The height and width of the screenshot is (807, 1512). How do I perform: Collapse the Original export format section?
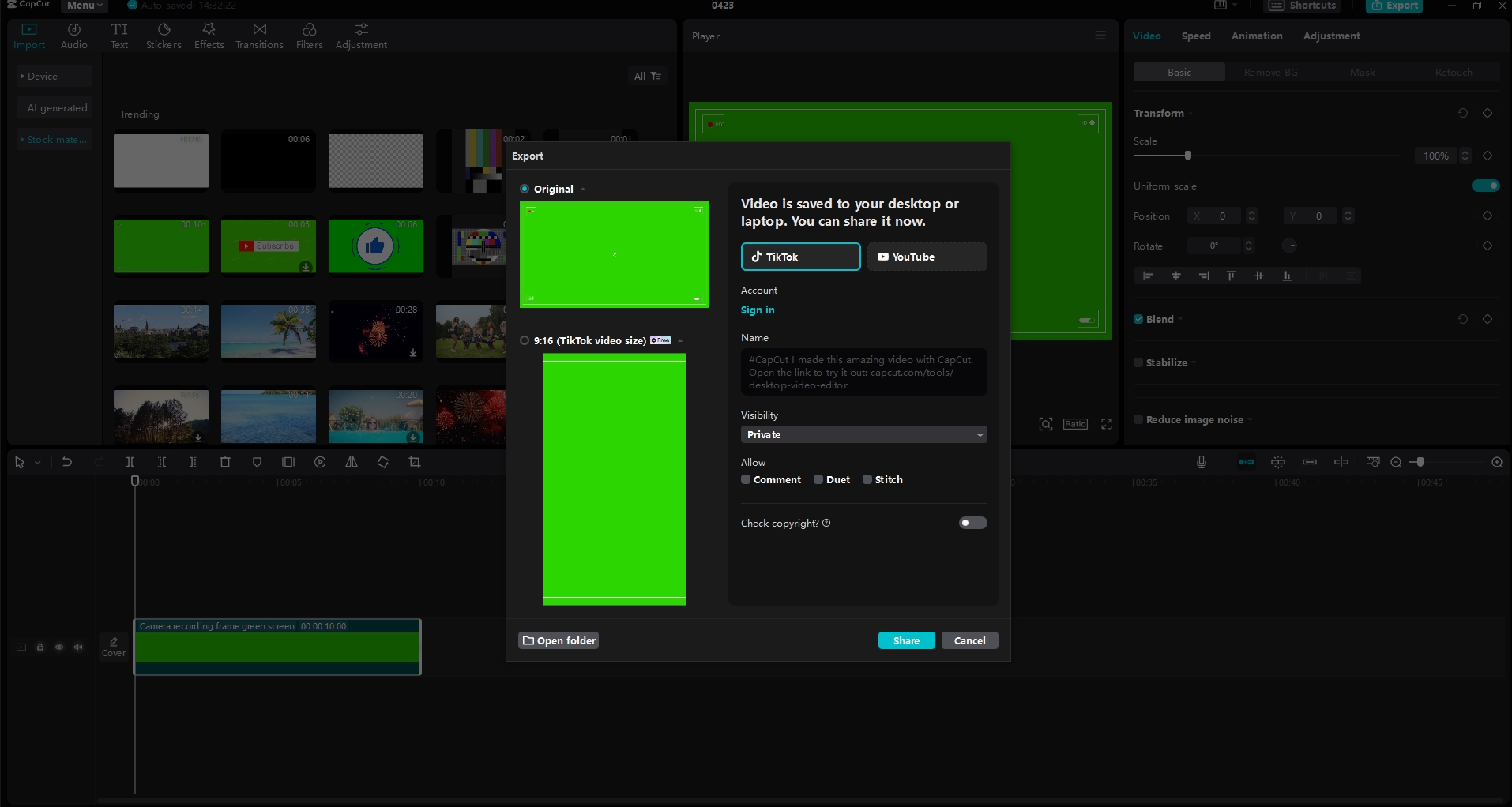pyautogui.click(x=582, y=189)
